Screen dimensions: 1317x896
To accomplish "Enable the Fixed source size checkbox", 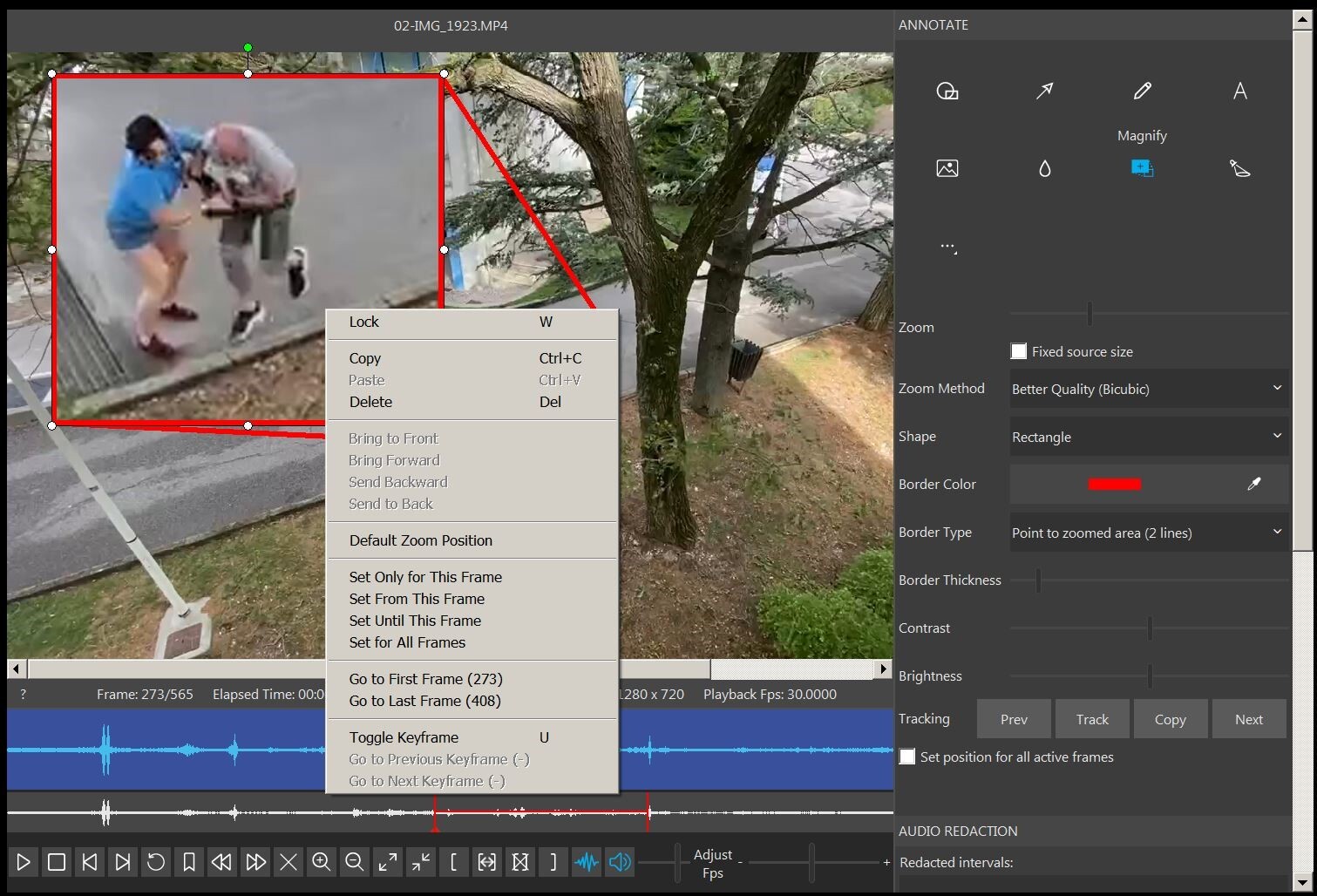I will tap(1018, 350).
